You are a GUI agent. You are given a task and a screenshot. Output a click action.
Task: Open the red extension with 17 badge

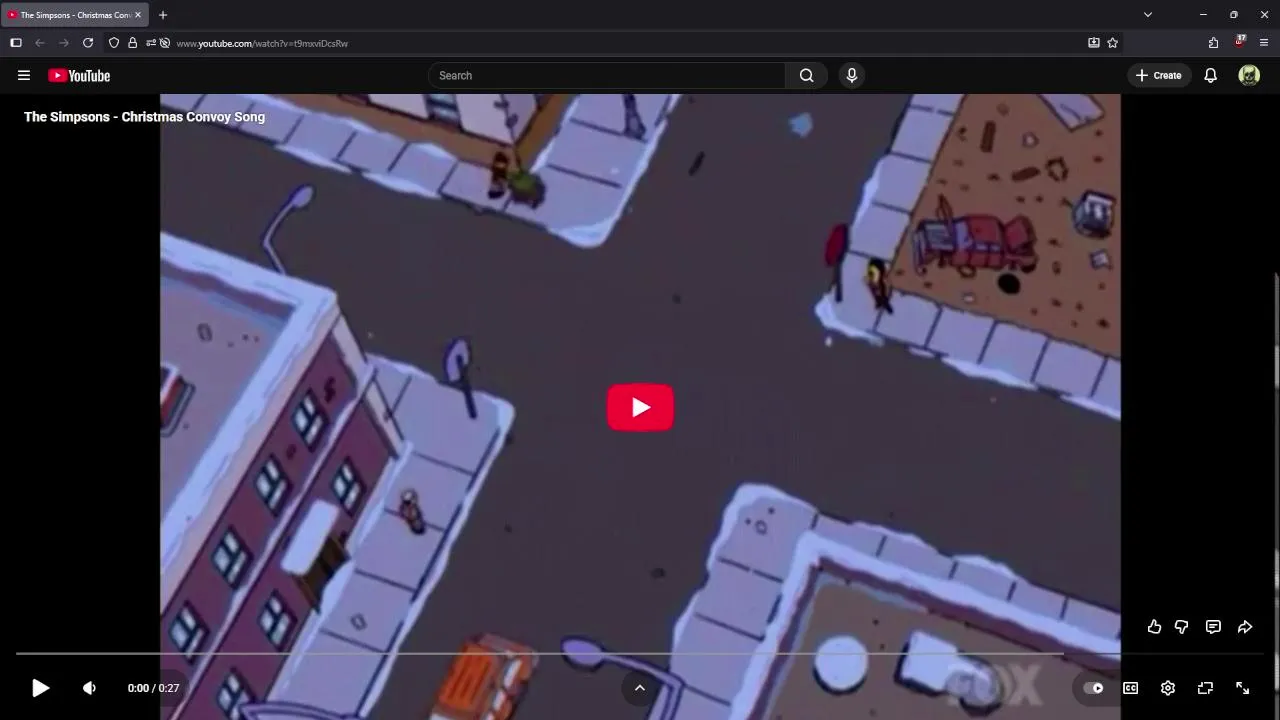click(1240, 42)
